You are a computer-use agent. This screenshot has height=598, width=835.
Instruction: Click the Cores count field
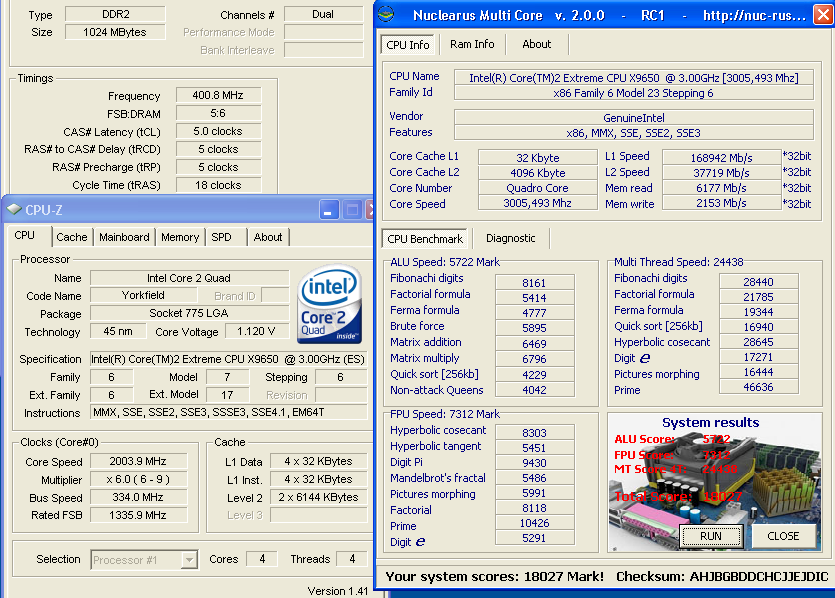point(262,559)
